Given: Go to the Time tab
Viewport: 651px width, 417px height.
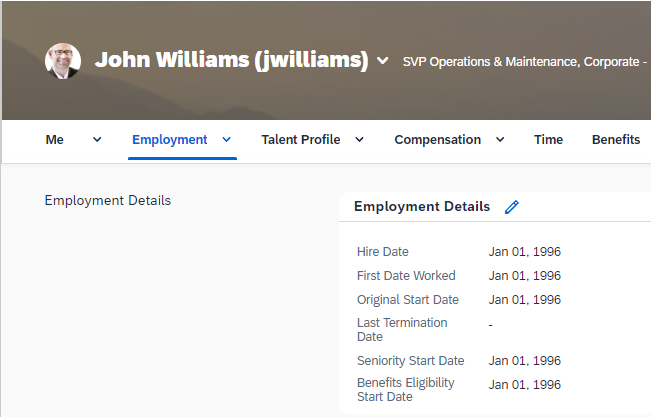Looking at the screenshot, I should coord(548,140).
